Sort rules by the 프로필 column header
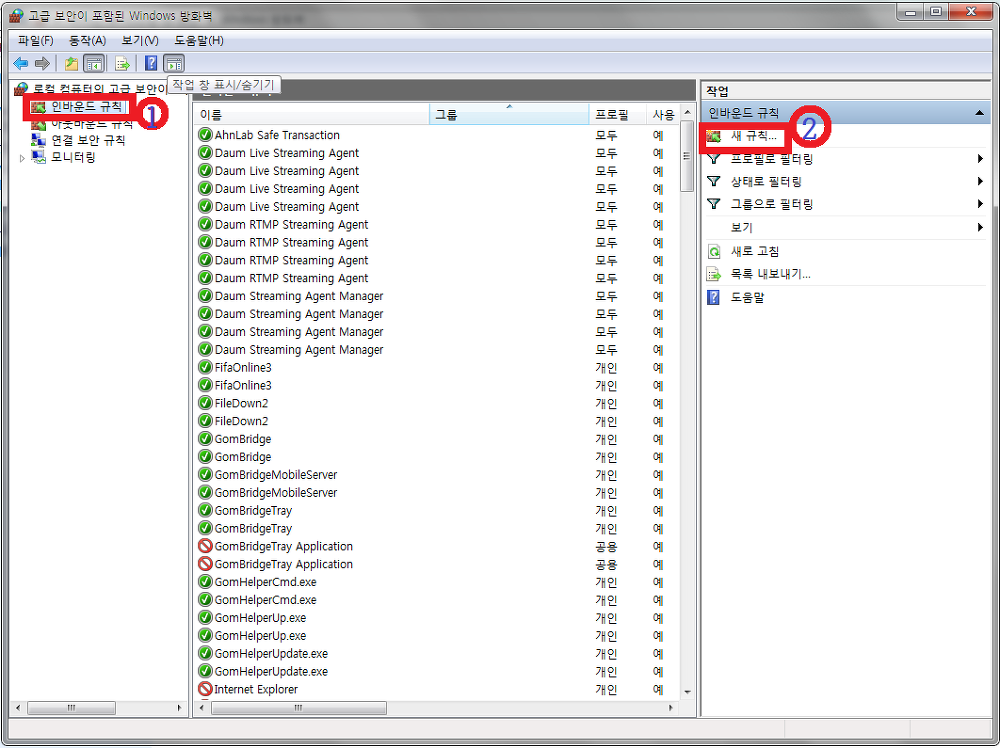Screen dimensions: 1000x748 (617, 115)
